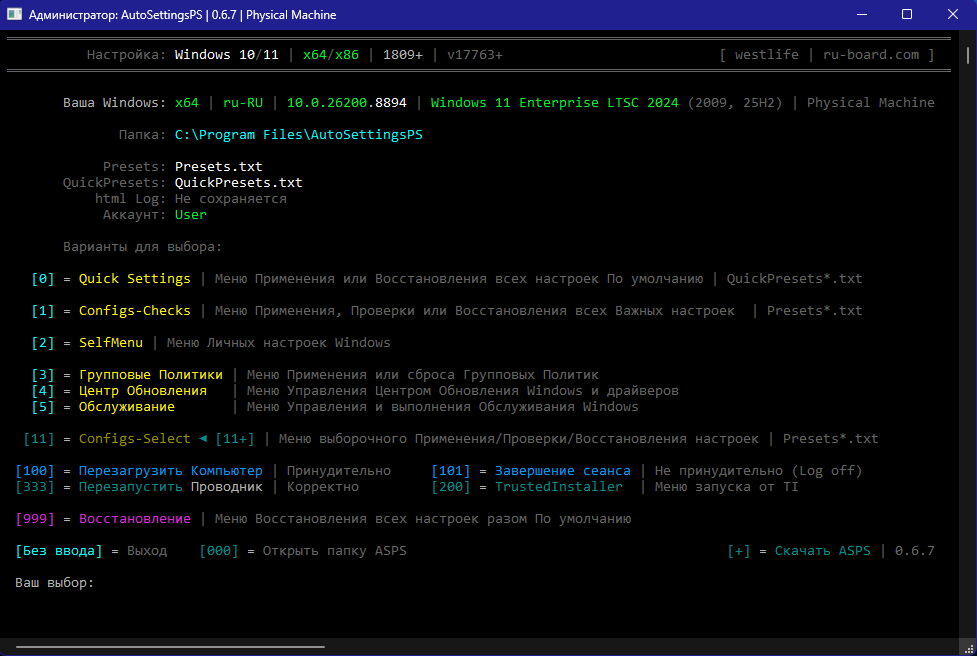The width and height of the screenshot is (977, 656).
Task: Click 'Не сохраняется' html log value
Action: pyautogui.click(x=231, y=199)
